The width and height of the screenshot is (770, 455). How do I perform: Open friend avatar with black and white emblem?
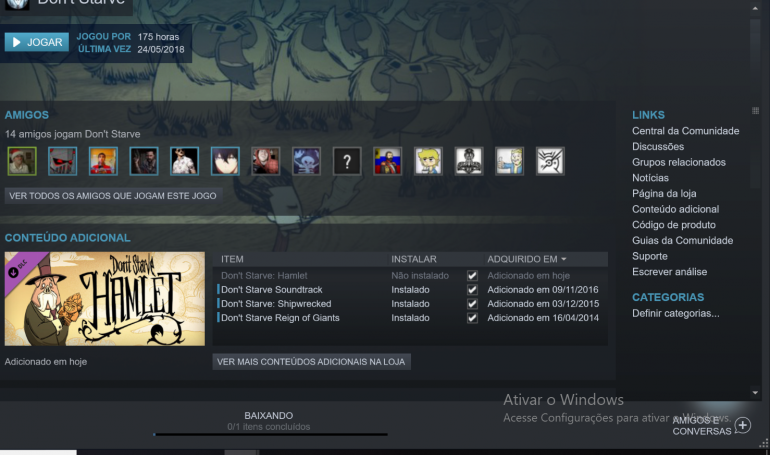(469, 161)
